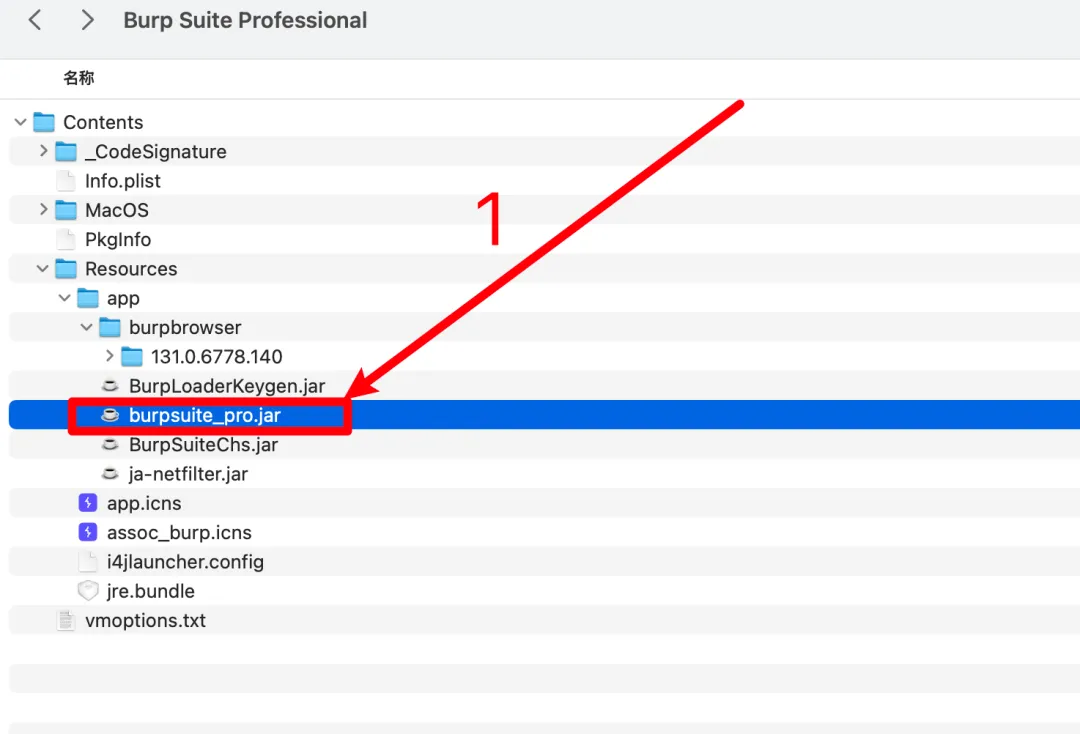Select the burpsuite_pro.jar file name

click(x=205, y=416)
